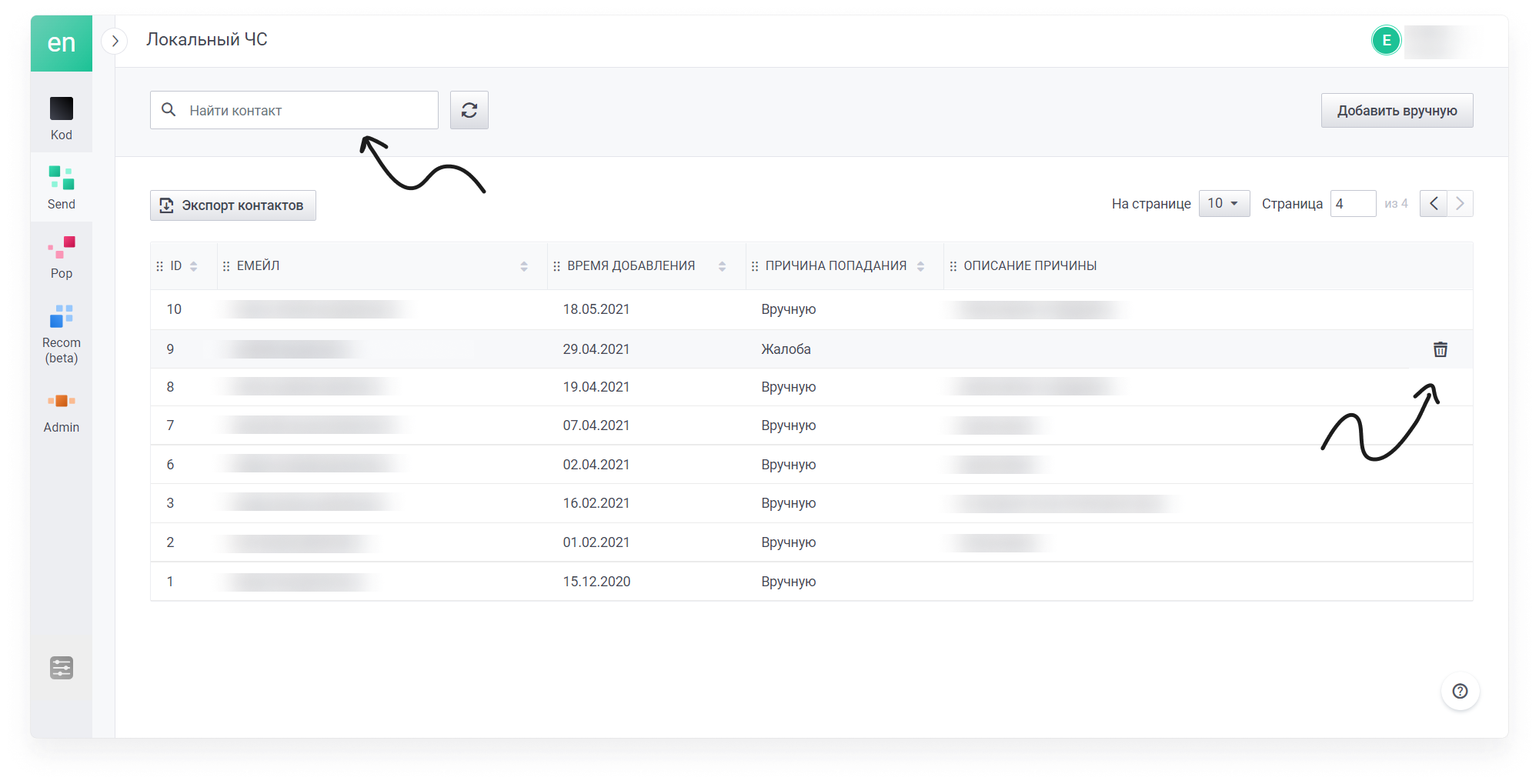Viewport: 1539px width, 784px height.
Task: Open the Kod module in sidebar
Action: coord(62,118)
